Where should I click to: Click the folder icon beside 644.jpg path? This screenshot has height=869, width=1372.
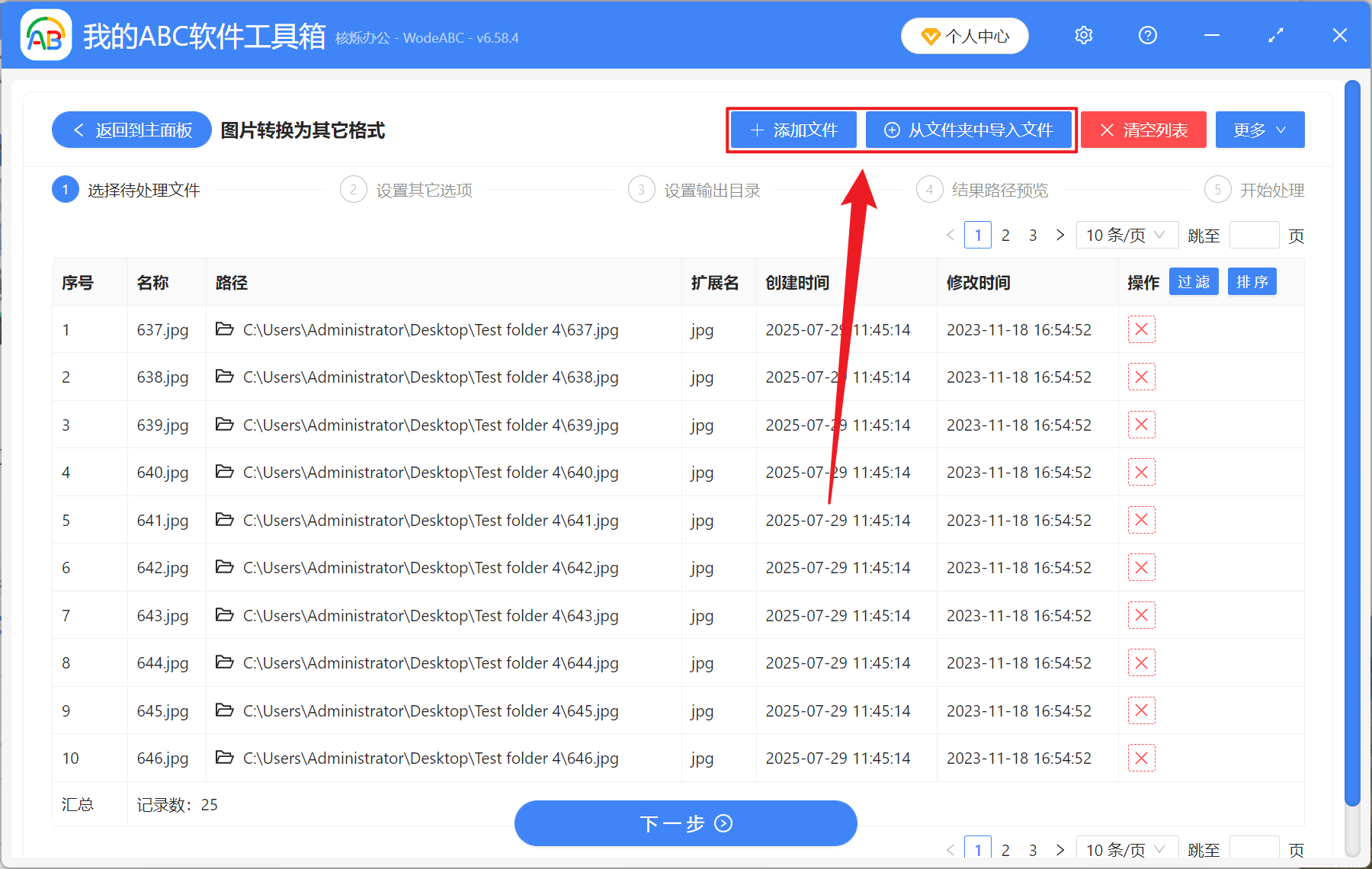coord(223,662)
